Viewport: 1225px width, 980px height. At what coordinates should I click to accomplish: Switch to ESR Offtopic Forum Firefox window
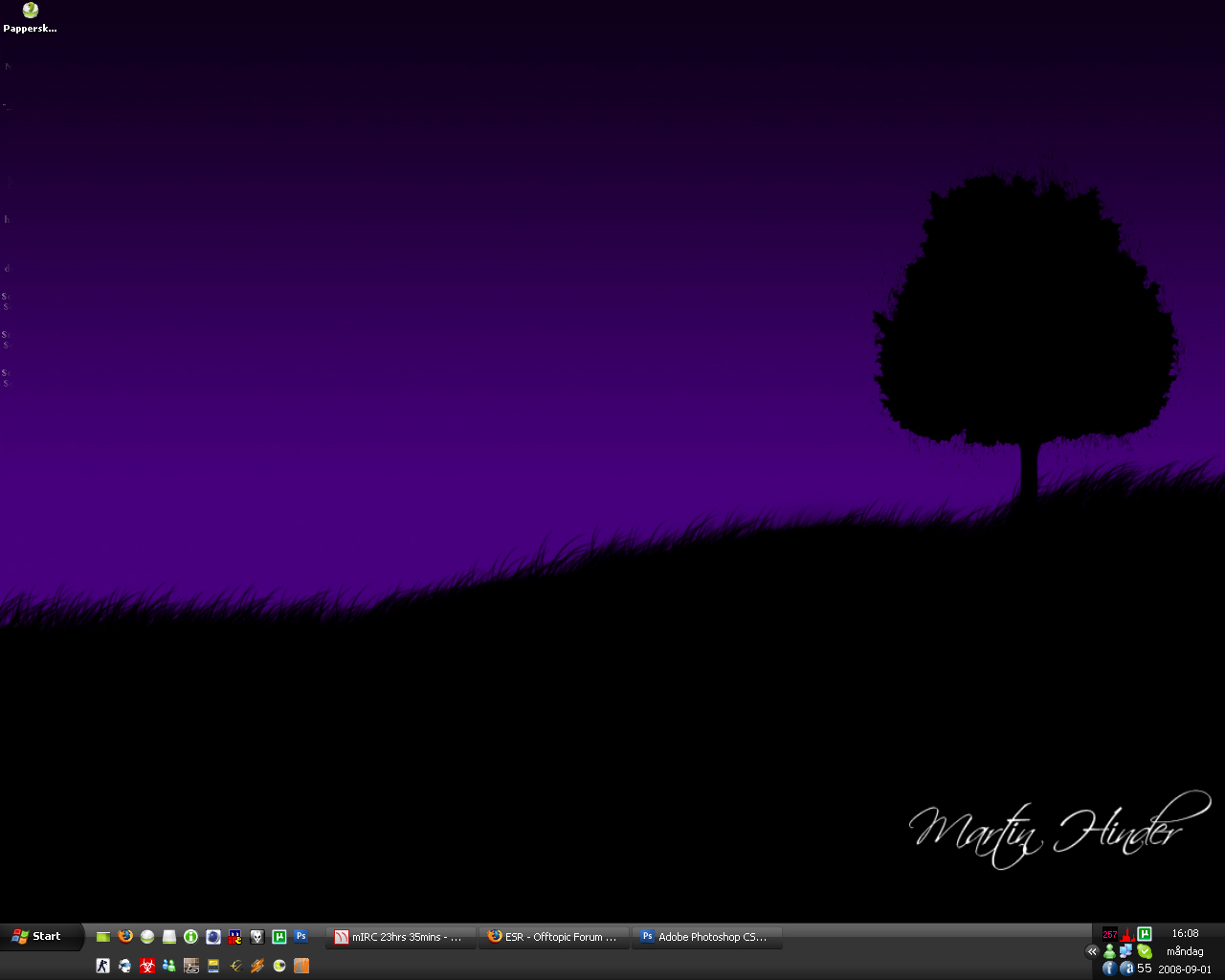pyautogui.click(x=554, y=937)
